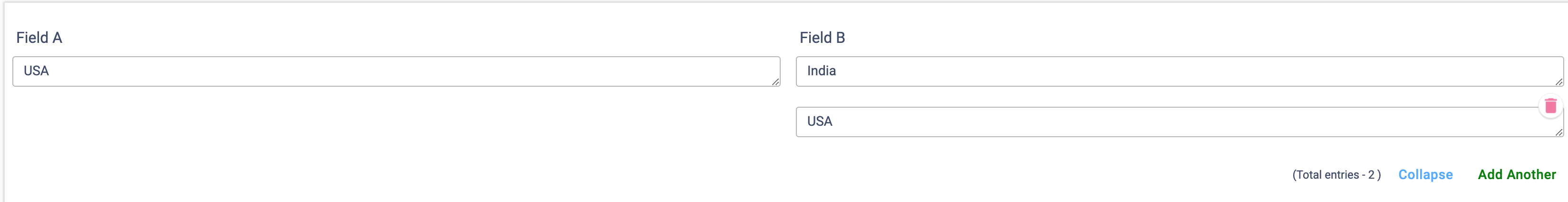Click the entries count number 2
1568x202 pixels.
click(1371, 175)
